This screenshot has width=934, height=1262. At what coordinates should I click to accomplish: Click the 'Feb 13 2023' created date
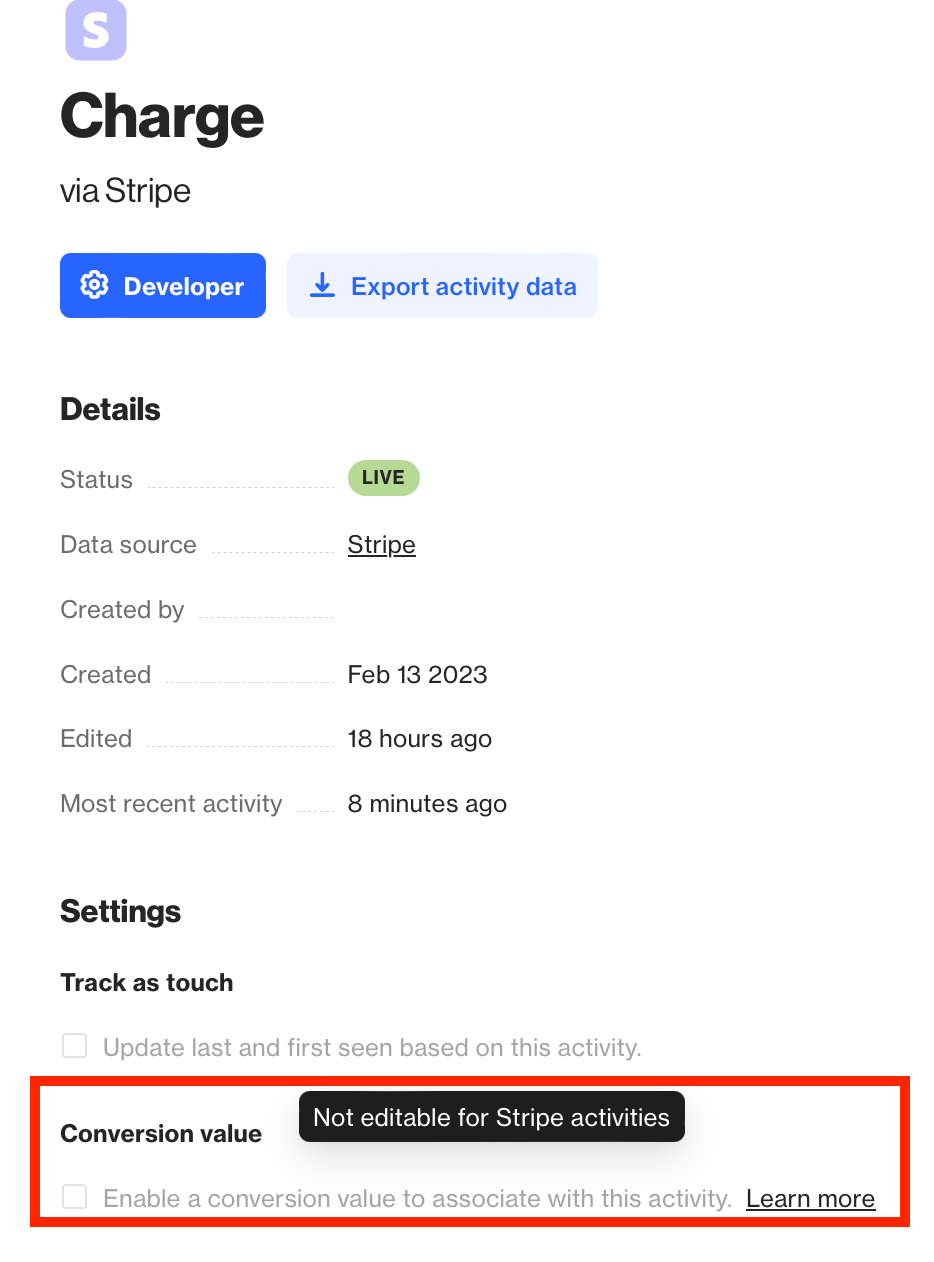coord(417,675)
